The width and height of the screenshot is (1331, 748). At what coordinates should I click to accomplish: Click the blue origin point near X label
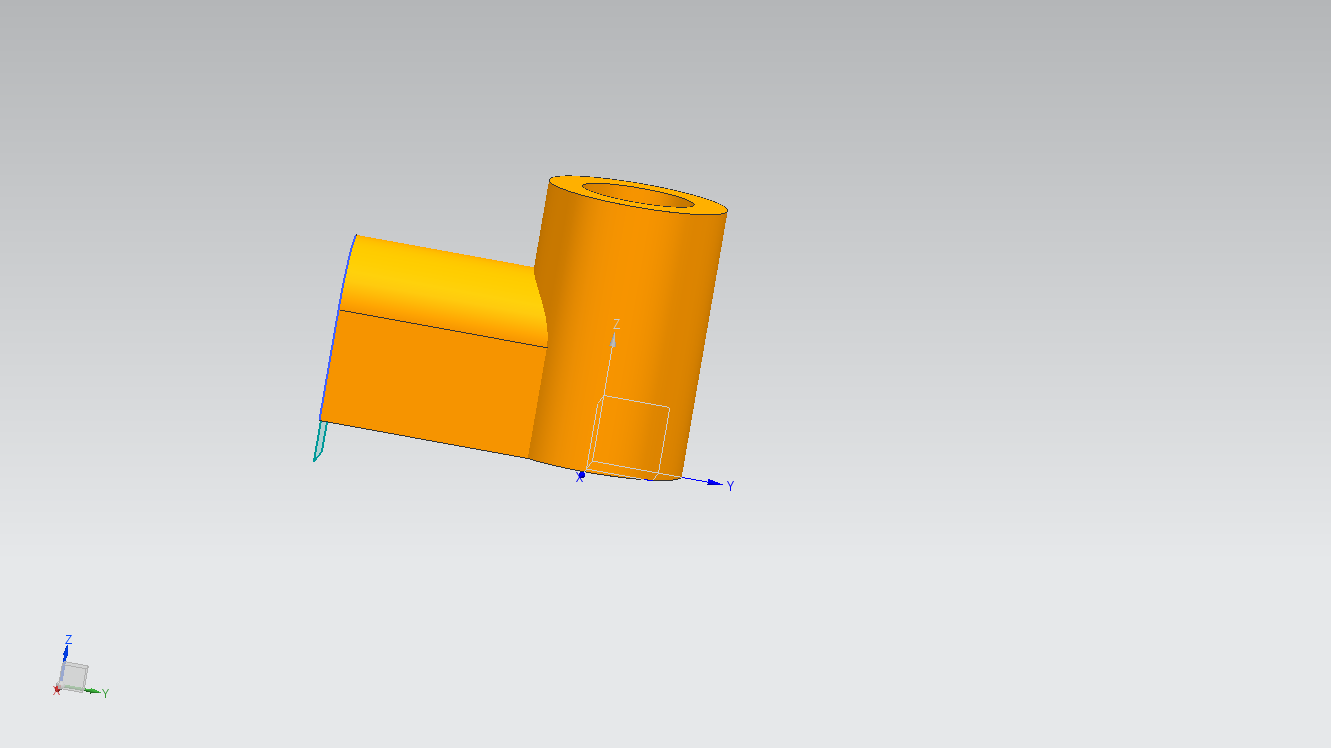pyautogui.click(x=581, y=475)
